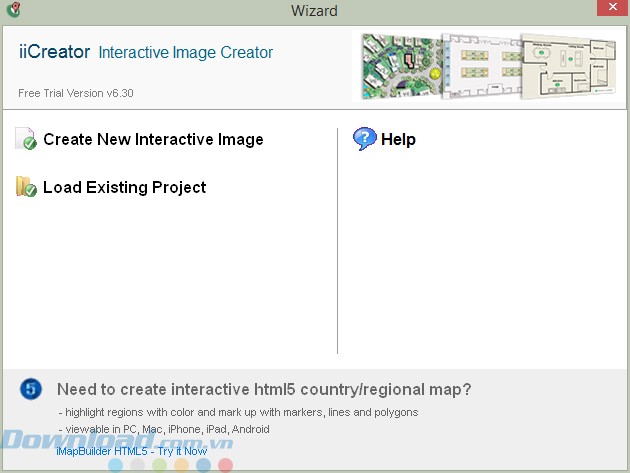Click the html5 country/regional map heading
The image size is (630, 473).
click(x=264, y=389)
